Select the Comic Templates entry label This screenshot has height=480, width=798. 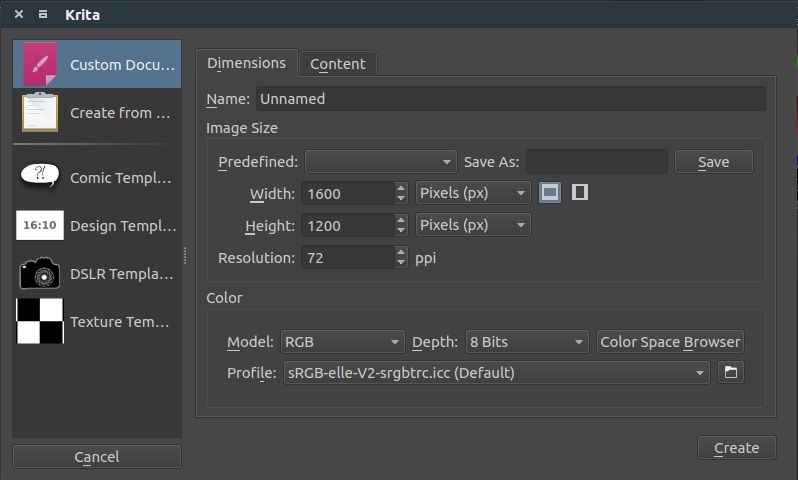point(121,178)
